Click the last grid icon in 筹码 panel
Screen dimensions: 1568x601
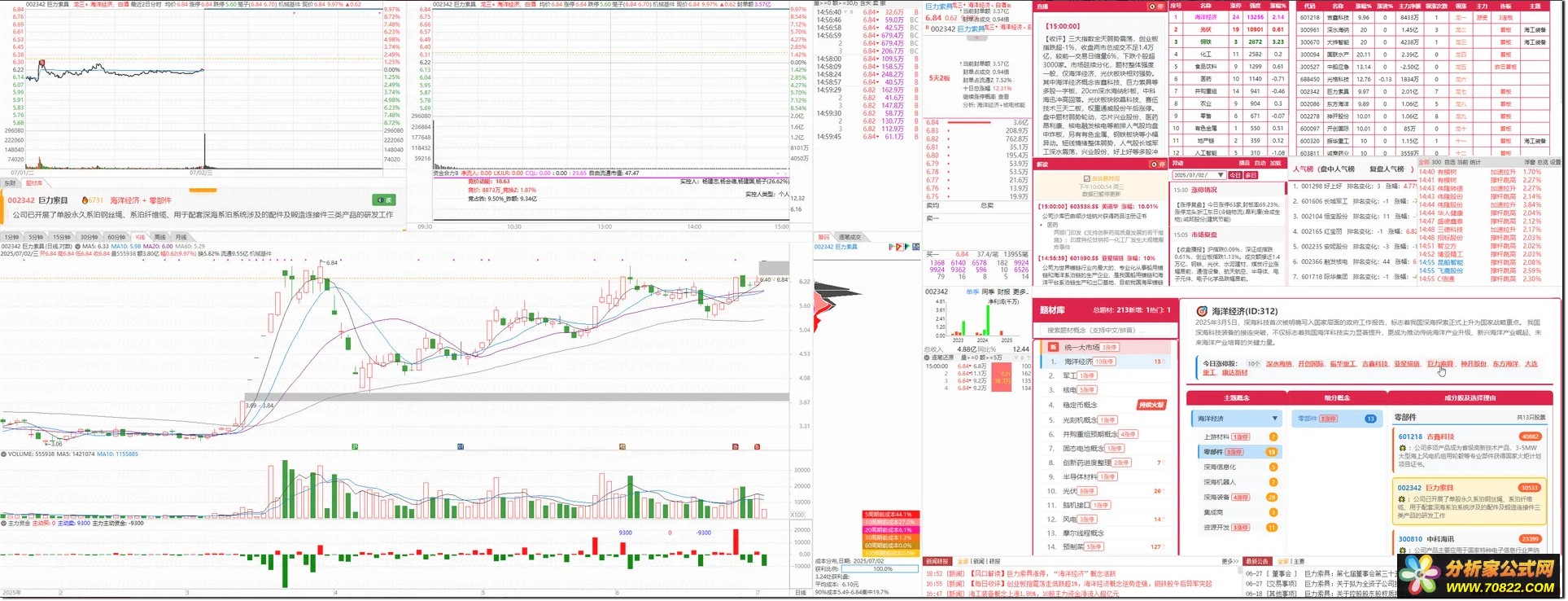[x=915, y=247]
